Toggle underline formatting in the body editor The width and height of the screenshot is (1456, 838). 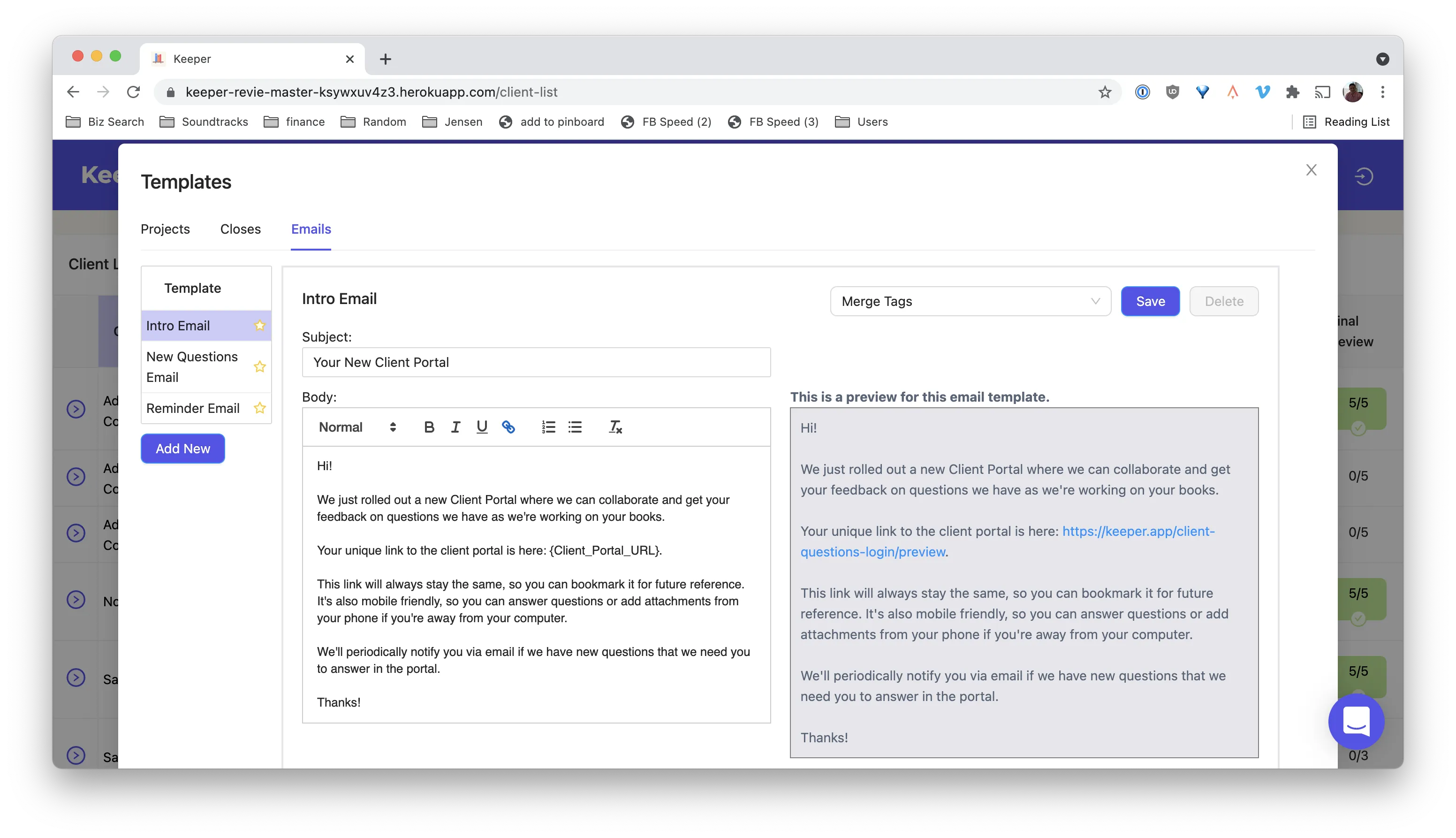point(481,427)
